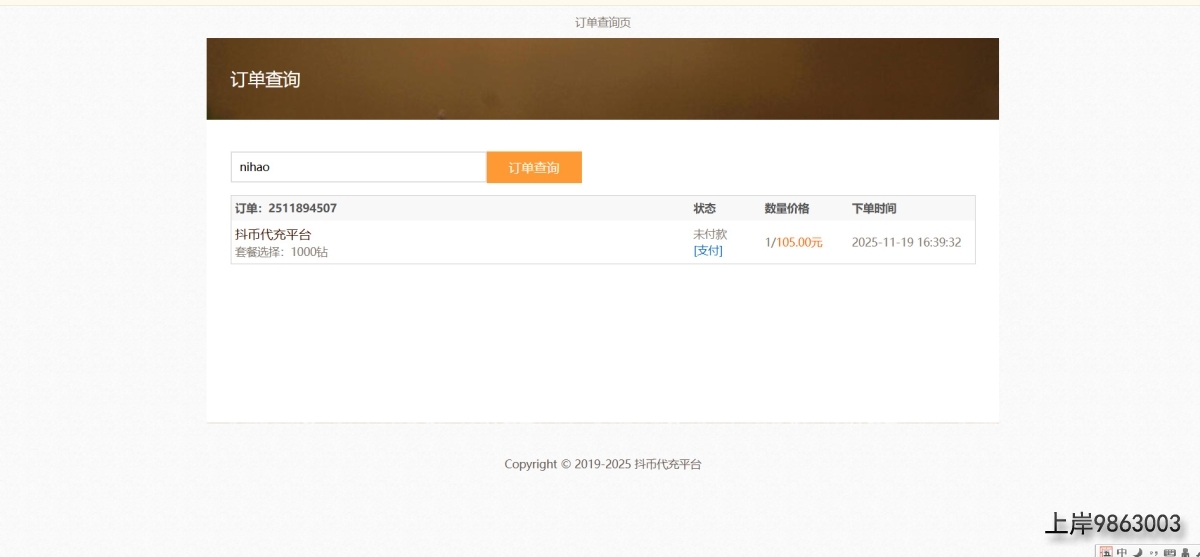1200x557 pixels.
Task: Click the [支付] pay link
Action: pyautogui.click(x=708, y=250)
